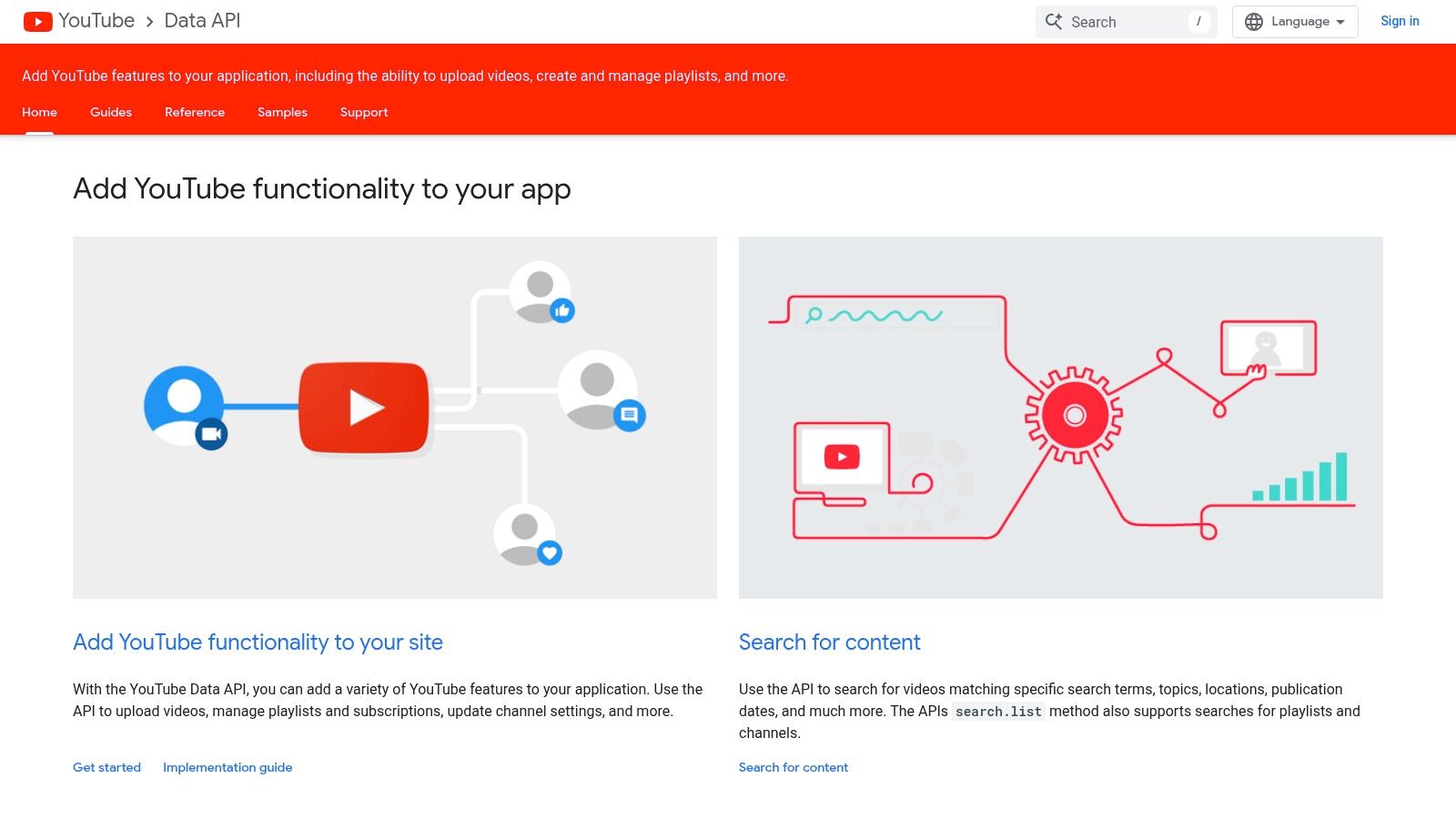Go to the Samples tab
Screen dimensions: 1456x819
(x=282, y=112)
